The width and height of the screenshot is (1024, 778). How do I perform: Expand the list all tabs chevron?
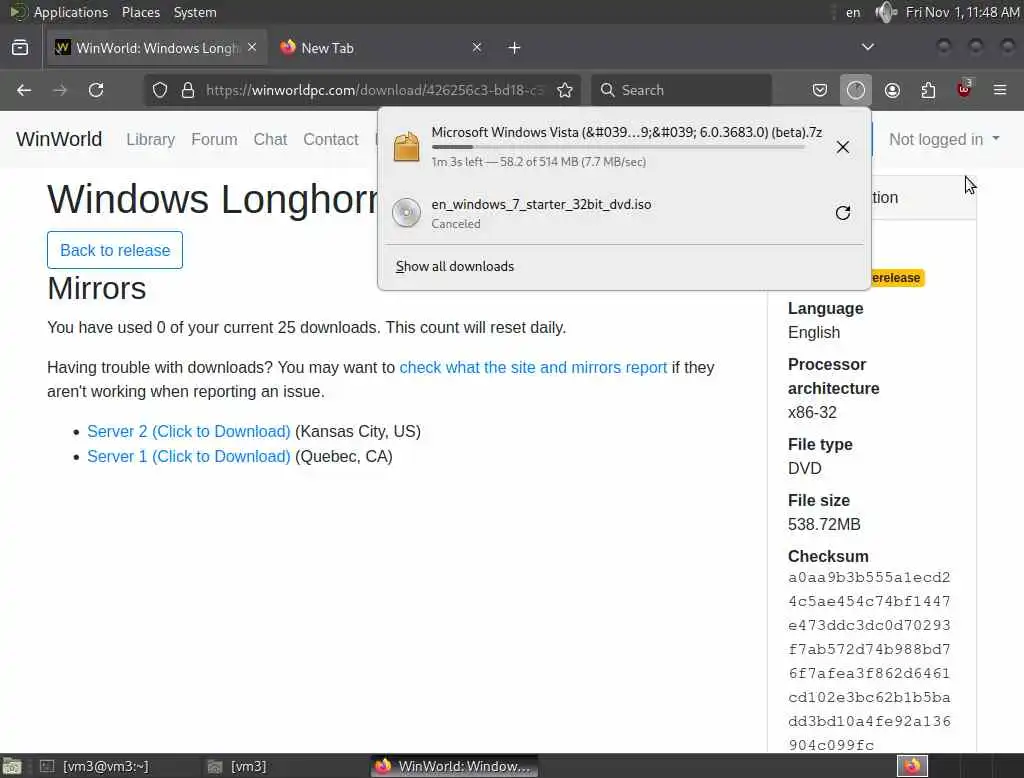[867, 47]
